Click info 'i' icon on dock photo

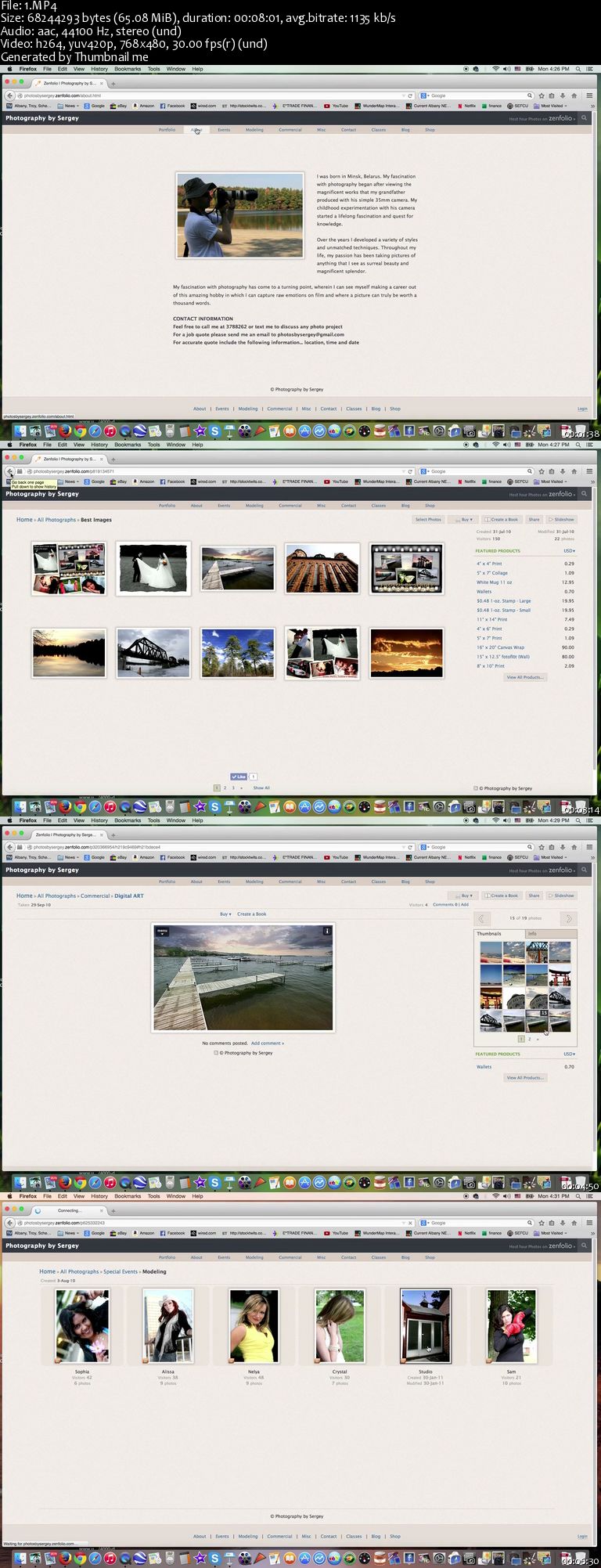[327, 931]
